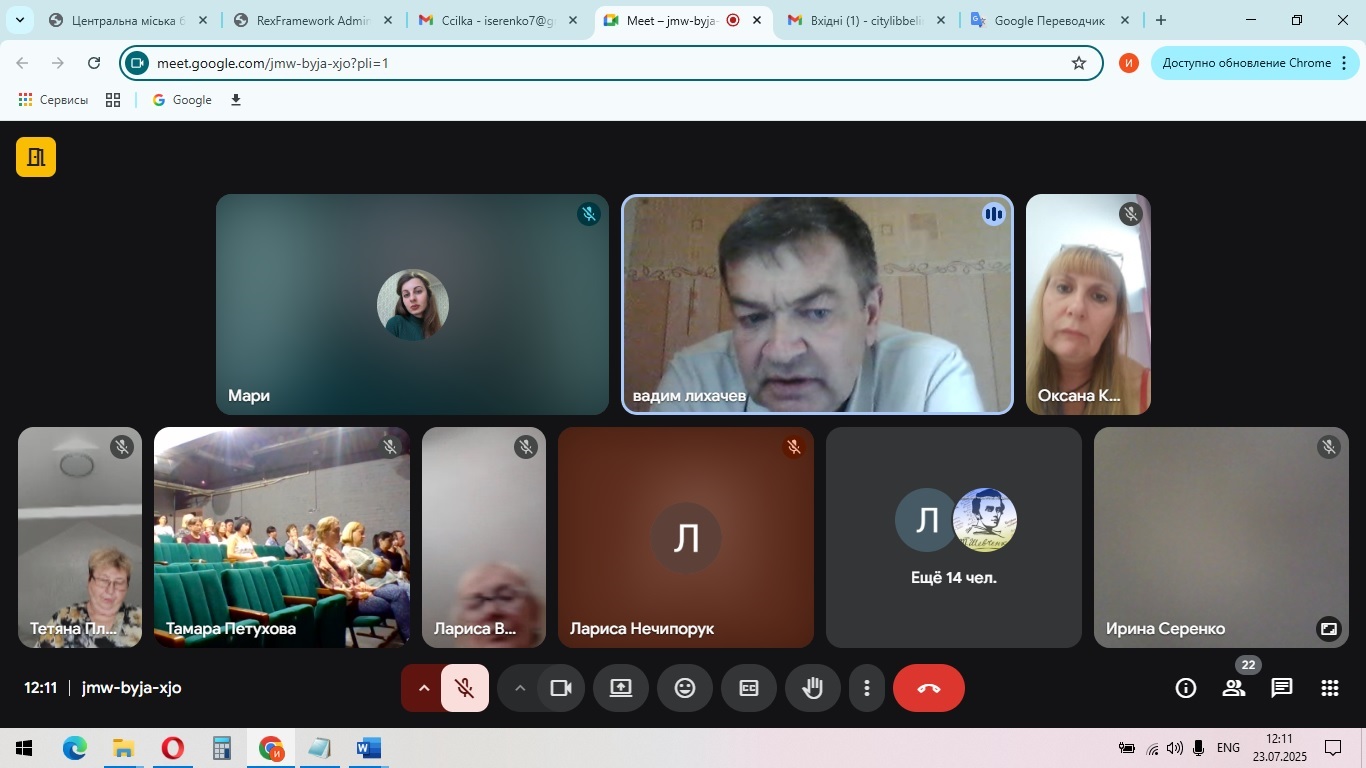Send an emoji reaction

685,688
